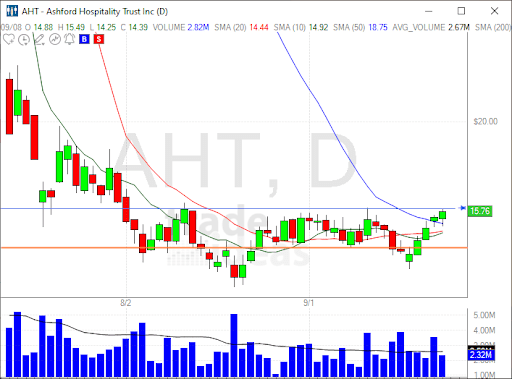Click the AHT Ashford Hospitality Trust window title
512x379 pixels.
pyautogui.click(x=95, y=12)
